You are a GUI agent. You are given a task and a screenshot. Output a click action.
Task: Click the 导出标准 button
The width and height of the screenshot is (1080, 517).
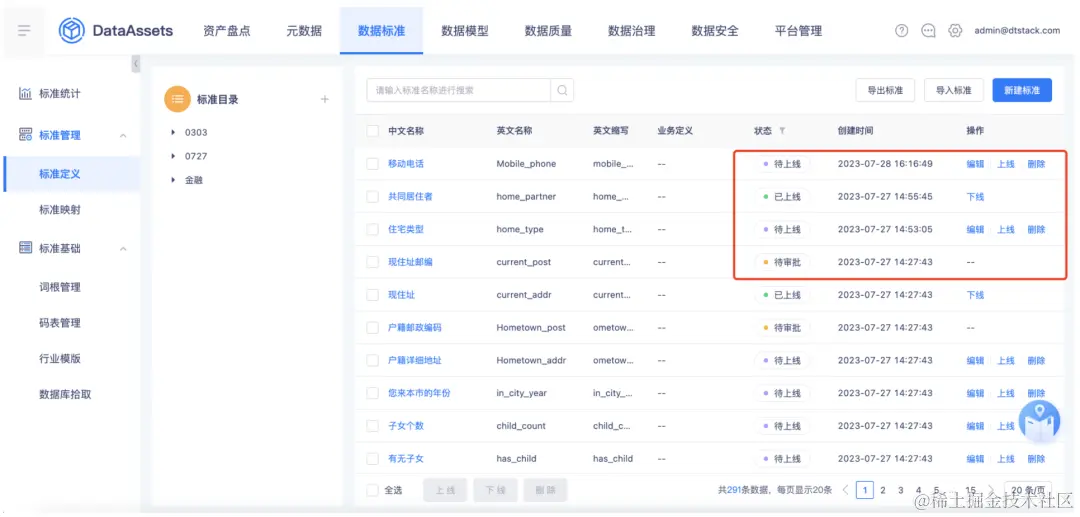coord(884,90)
